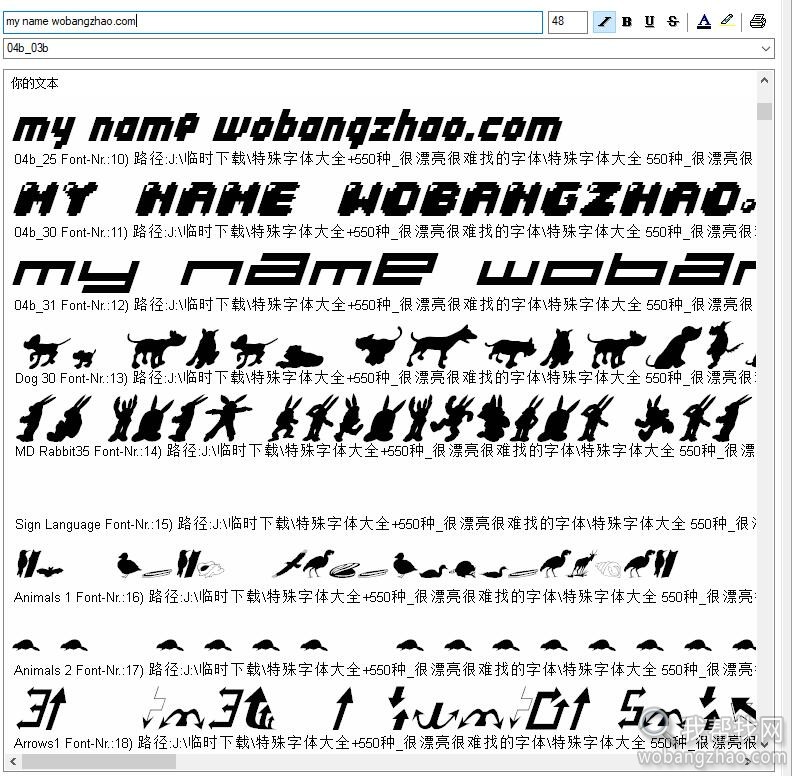Change the font size 48 field
Viewport: 792px width, 776px height.
[568, 22]
